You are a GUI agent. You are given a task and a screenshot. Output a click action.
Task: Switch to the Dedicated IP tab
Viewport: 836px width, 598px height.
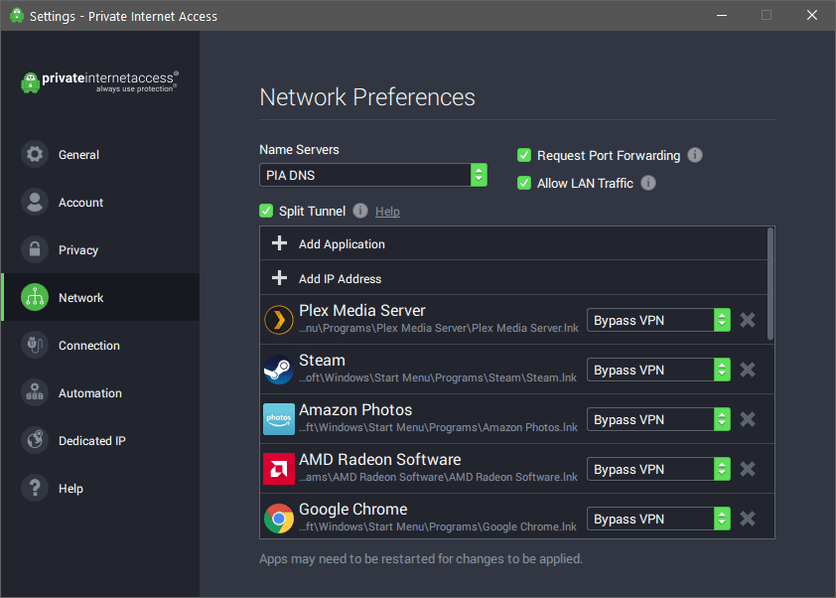92,441
